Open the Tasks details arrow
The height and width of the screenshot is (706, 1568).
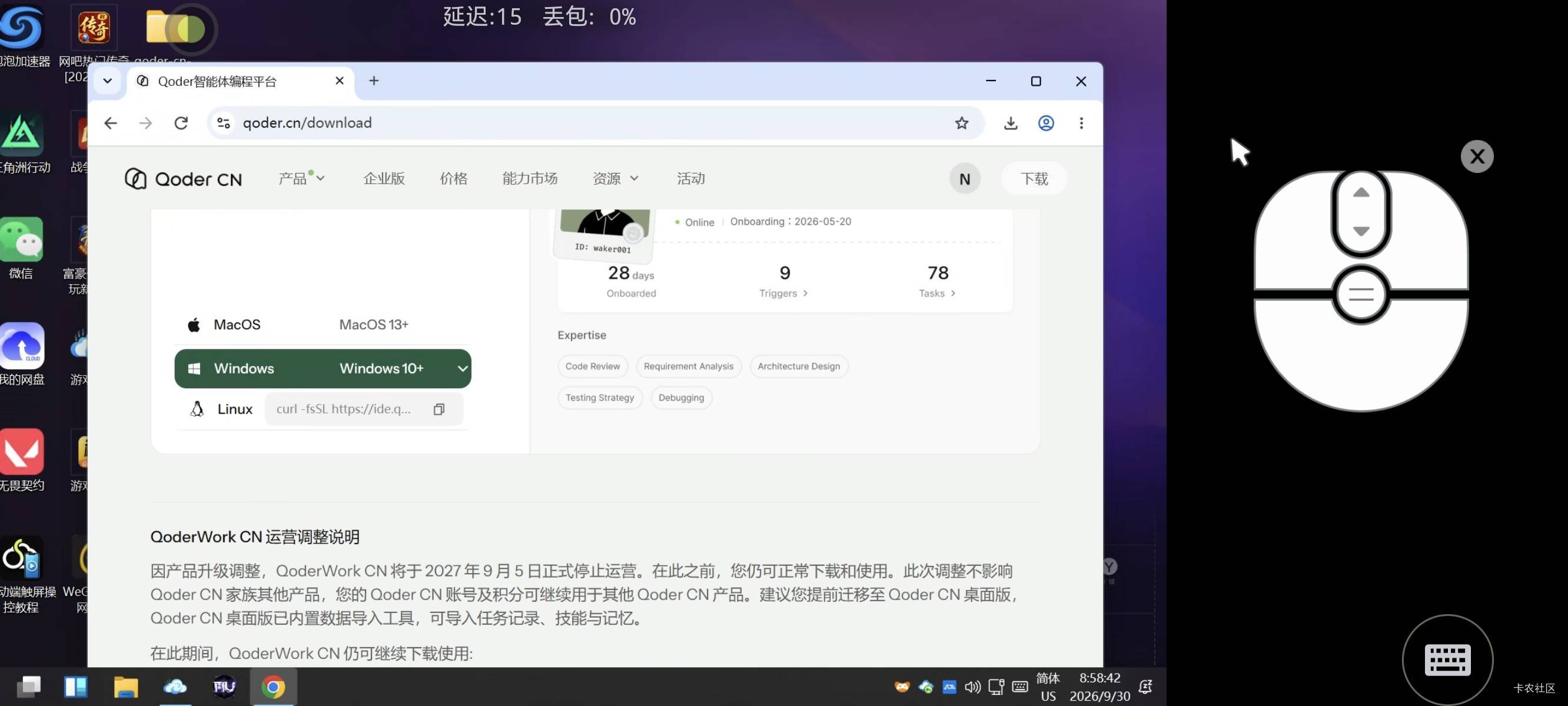pos(953,294)
